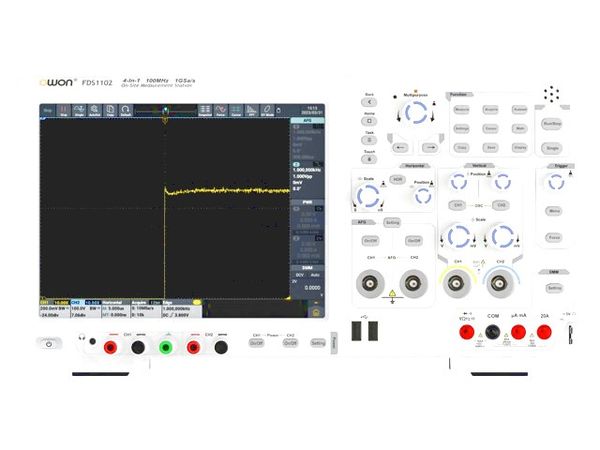Select the oscilloscope CH1 BNC input
The height and width of the screenshot is (450, 600).
click(457, 284)
